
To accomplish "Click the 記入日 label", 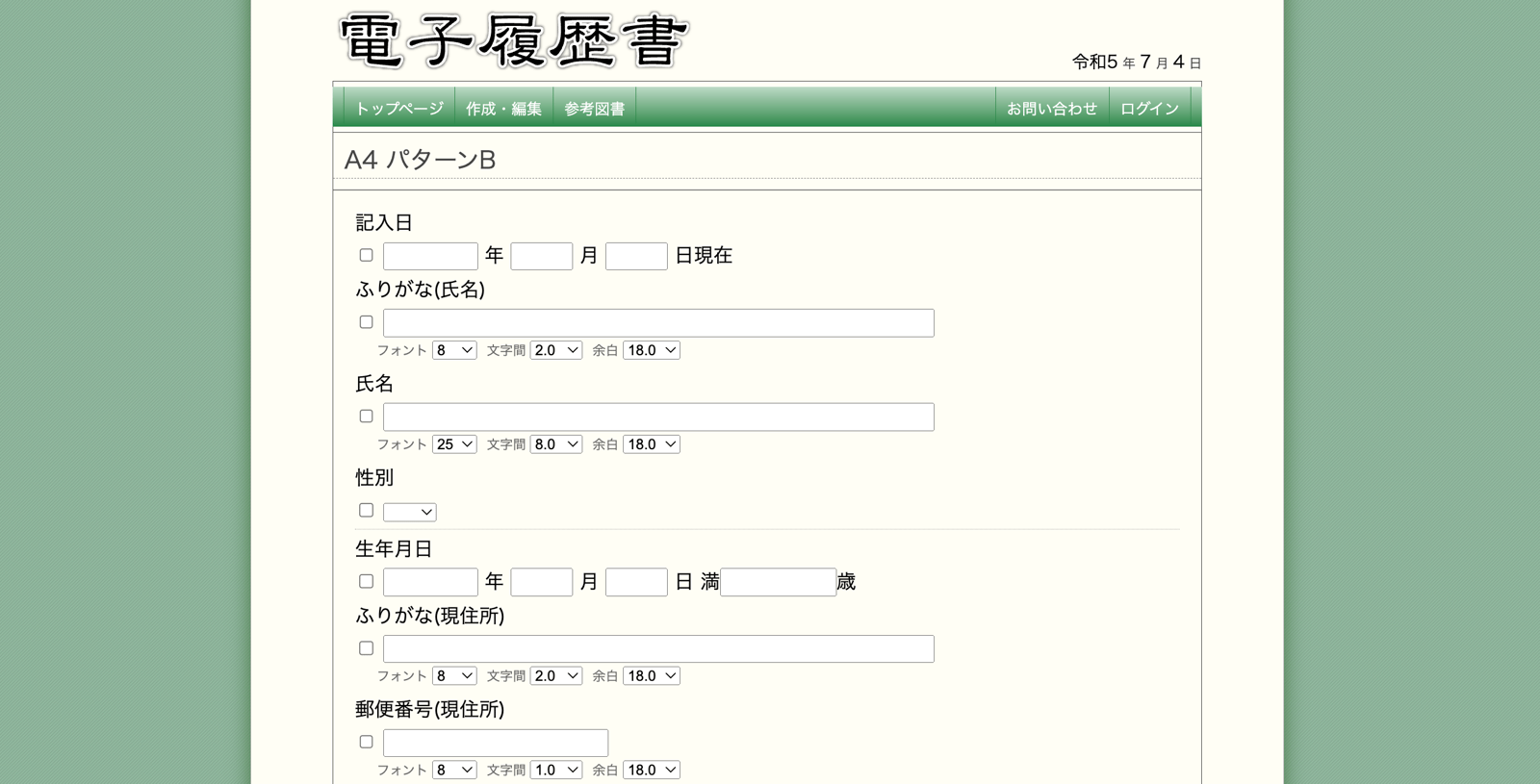I will pyautogui.click(x=384, y=222).
